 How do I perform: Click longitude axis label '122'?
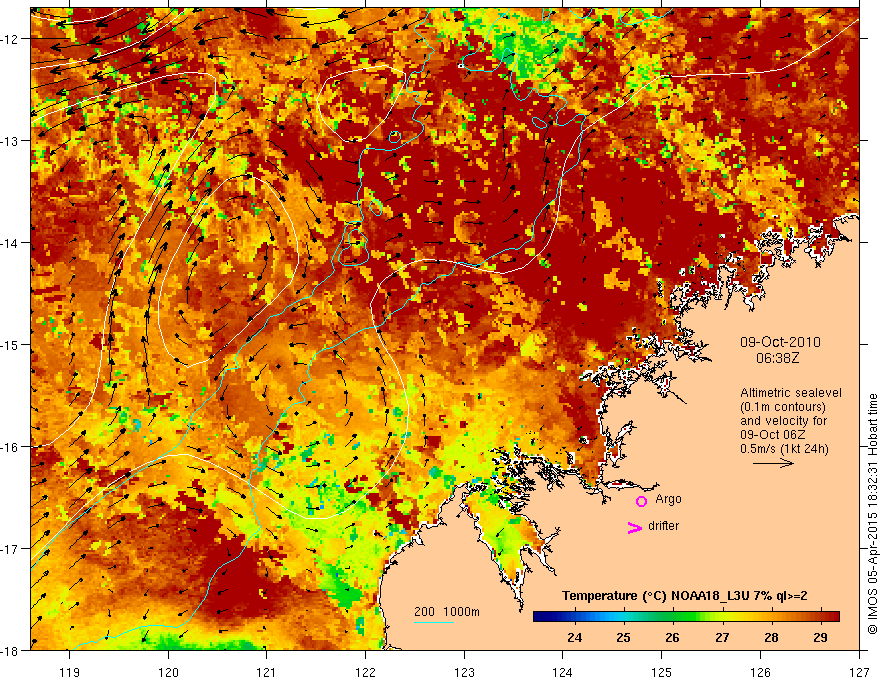(365, 672)
